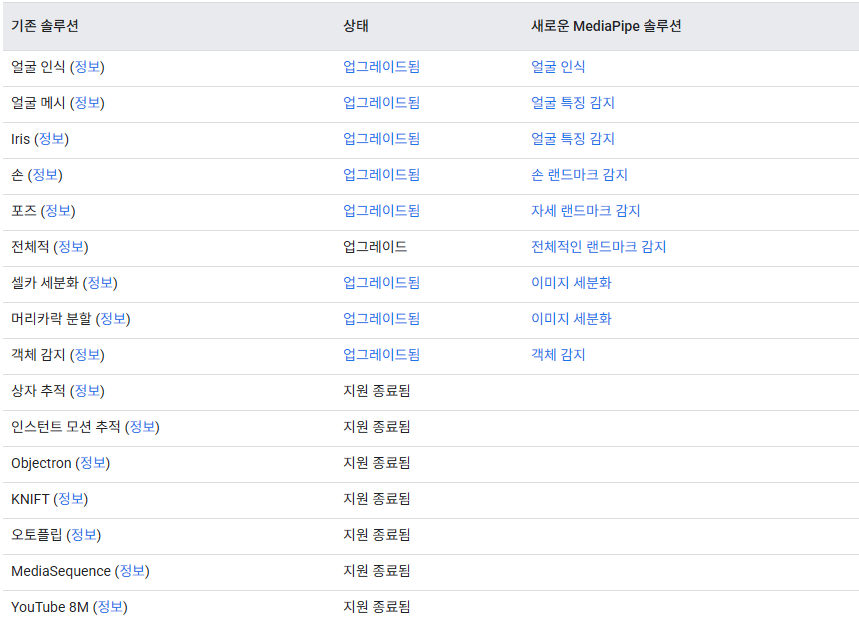Viewport: 859px width, 624px height.
Task: Open the 자세 랜드마크 감지 link
Action: coord(586,211)
